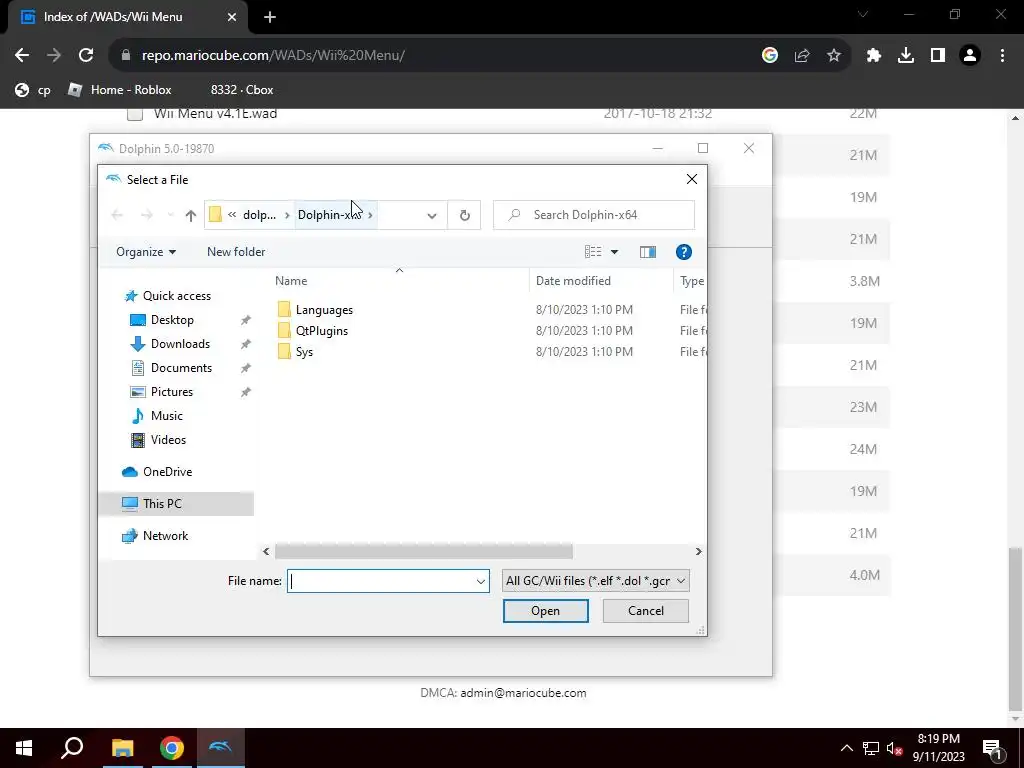Open Chrome profile avatar
Screen dimensions: 1024x768
(x=970, y=56)
